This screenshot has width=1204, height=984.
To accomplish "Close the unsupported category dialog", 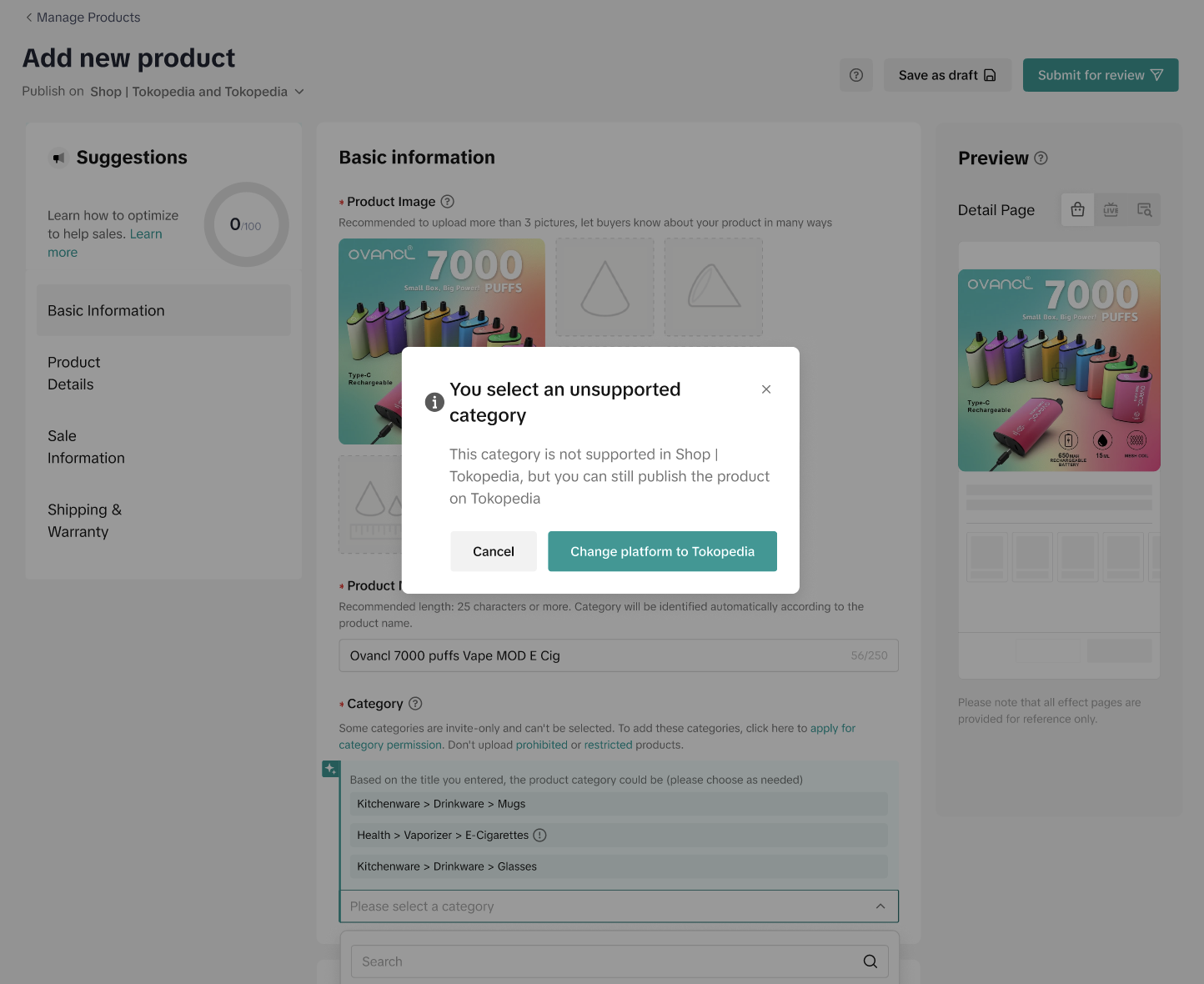I will pyautogui.click(x=766, y=389).
